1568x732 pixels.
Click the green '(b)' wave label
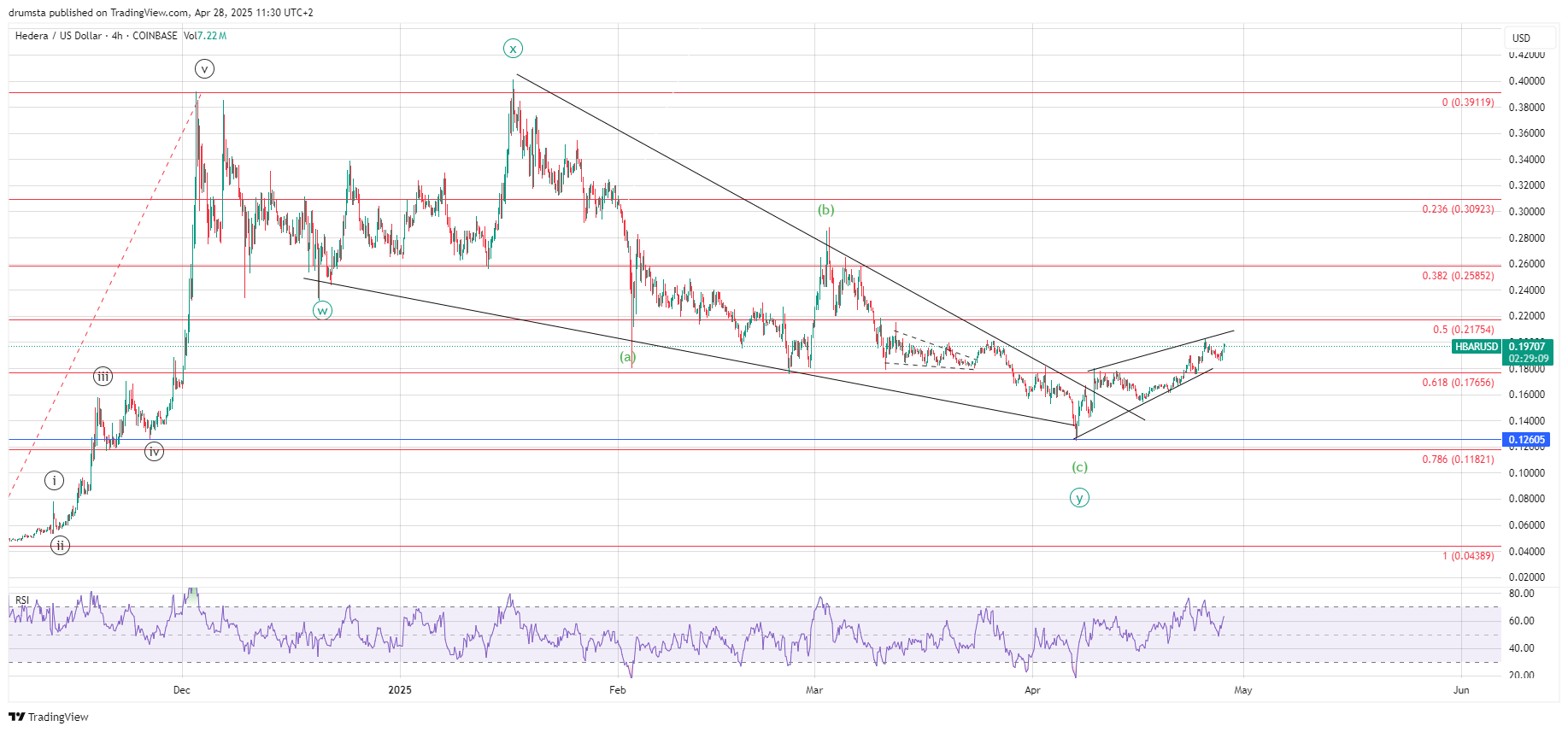click(x=825, y=210)
